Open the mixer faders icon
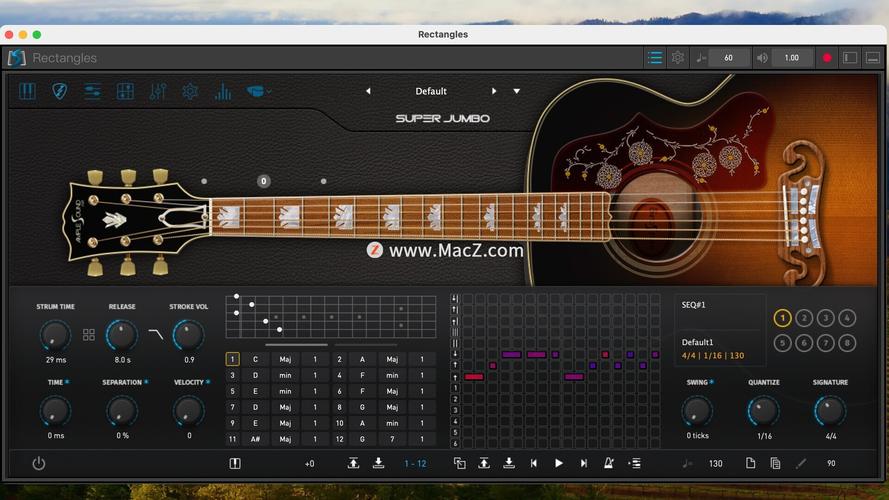The height and width of the screenshot is (500, 889). click(x=158, y=92)
